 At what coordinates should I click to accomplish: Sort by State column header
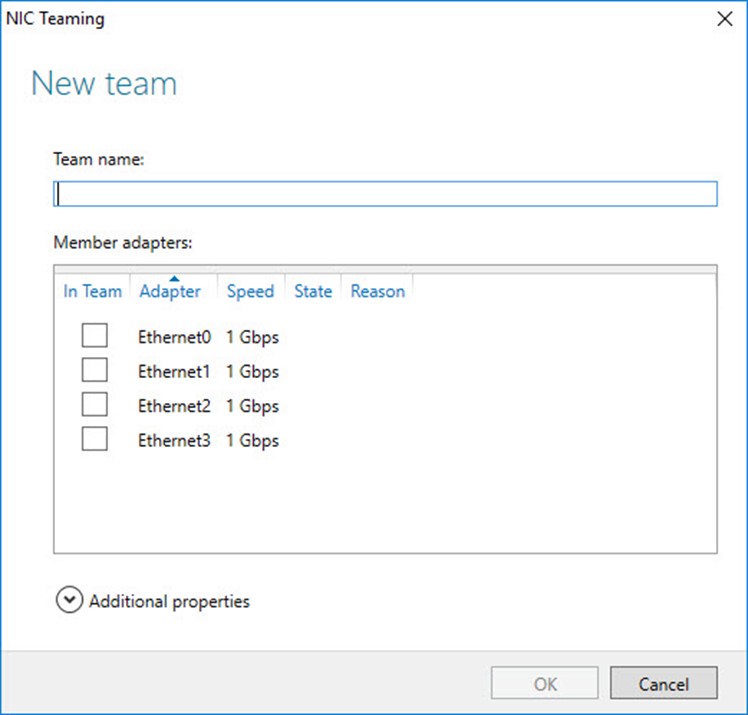[313, 291]
